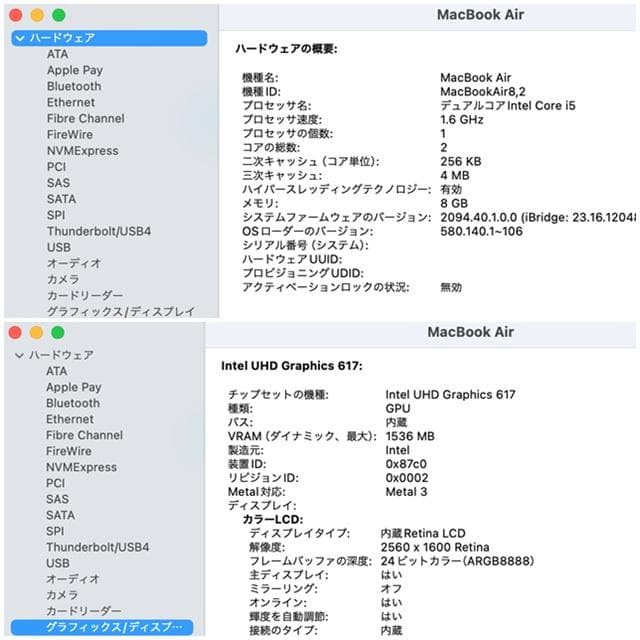Screen dimensions: 640x640
Task: Select SAS in the top window sidebar
Action: [x=58, y=183]
